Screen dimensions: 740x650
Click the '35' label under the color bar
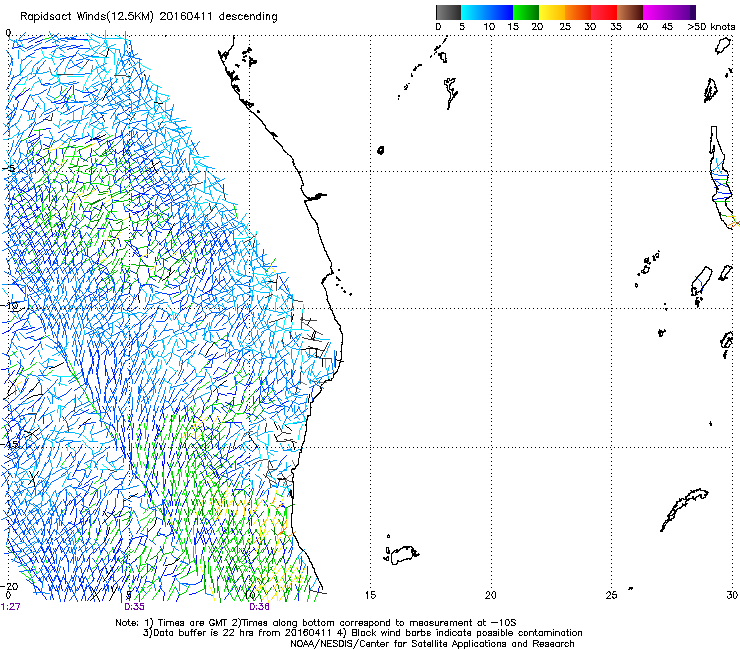[x=616, y=27]
